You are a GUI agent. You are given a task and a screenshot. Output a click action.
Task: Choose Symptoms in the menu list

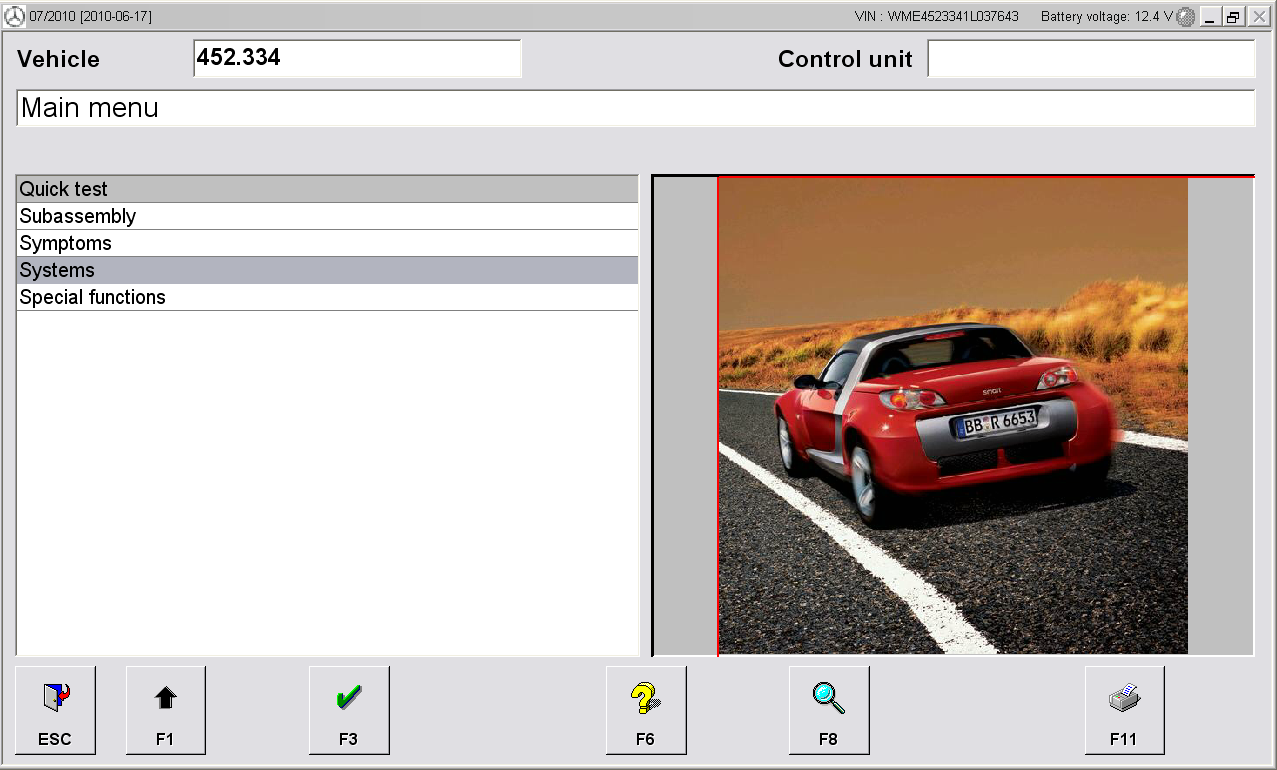tap(327, 243)
